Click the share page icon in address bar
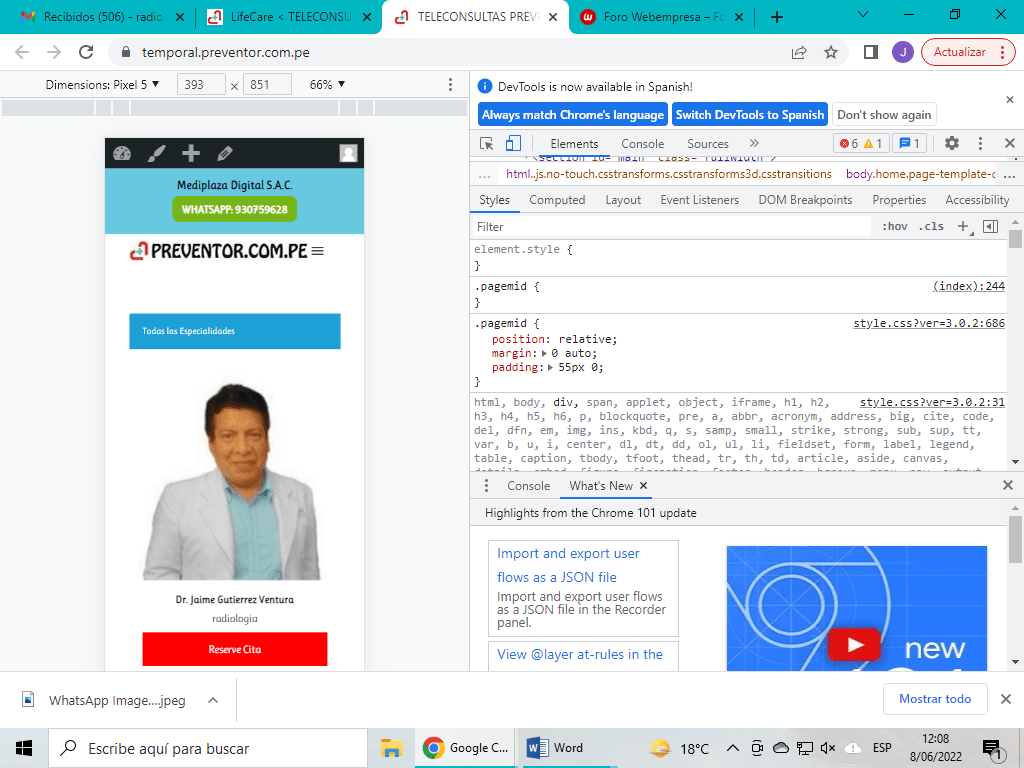Image resolution: width=1024 pixels, height=768 pixels. click(799, 52)
